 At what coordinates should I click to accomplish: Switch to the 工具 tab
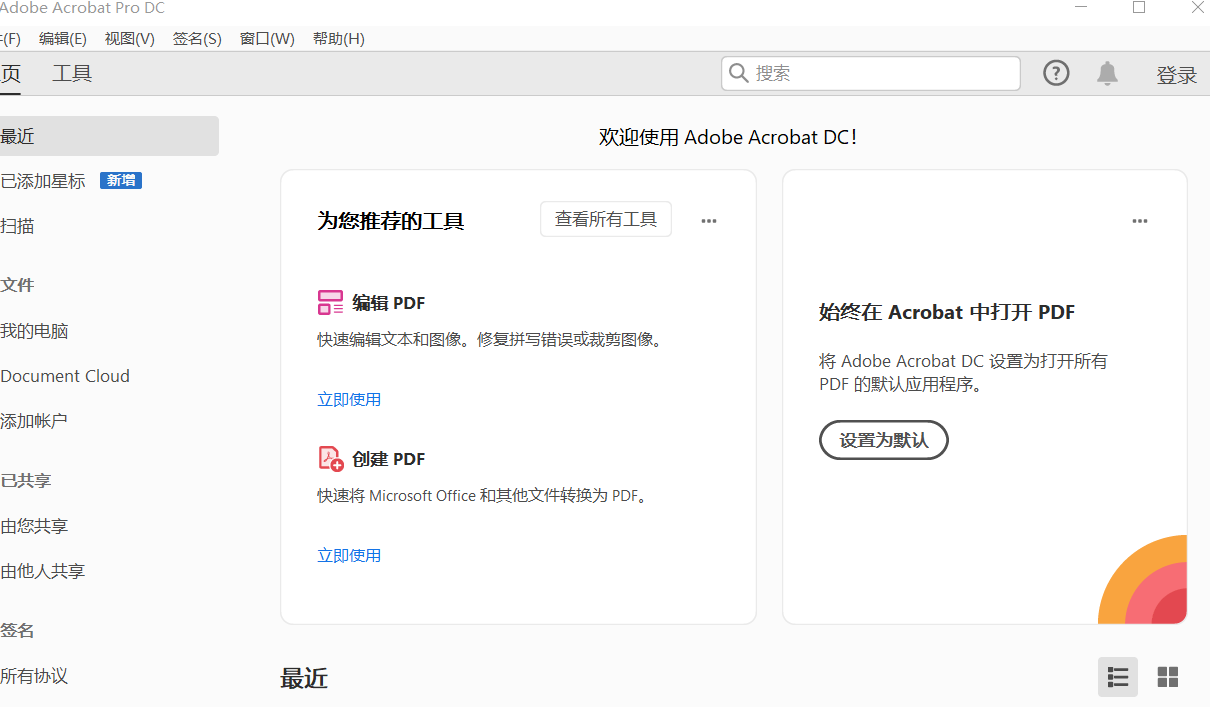72,74
